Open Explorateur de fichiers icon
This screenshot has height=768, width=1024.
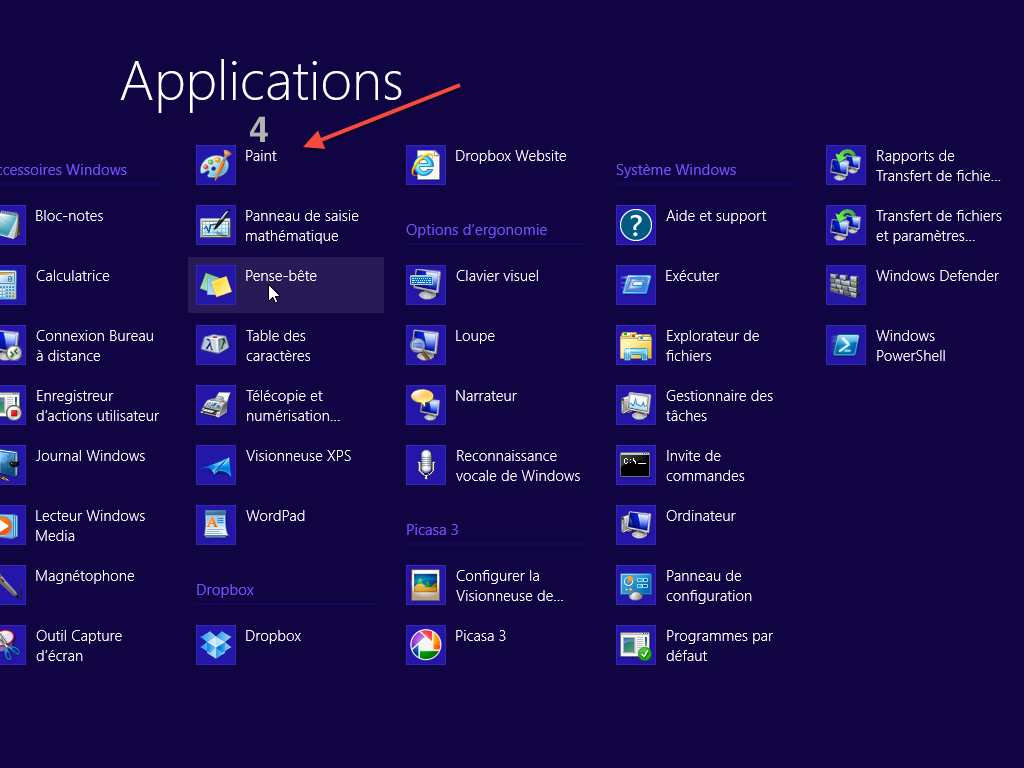(636, 345)
